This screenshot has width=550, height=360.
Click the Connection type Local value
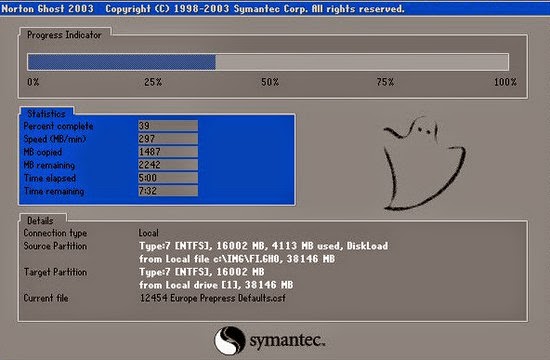pyautogui.click(x=148, y=233)
